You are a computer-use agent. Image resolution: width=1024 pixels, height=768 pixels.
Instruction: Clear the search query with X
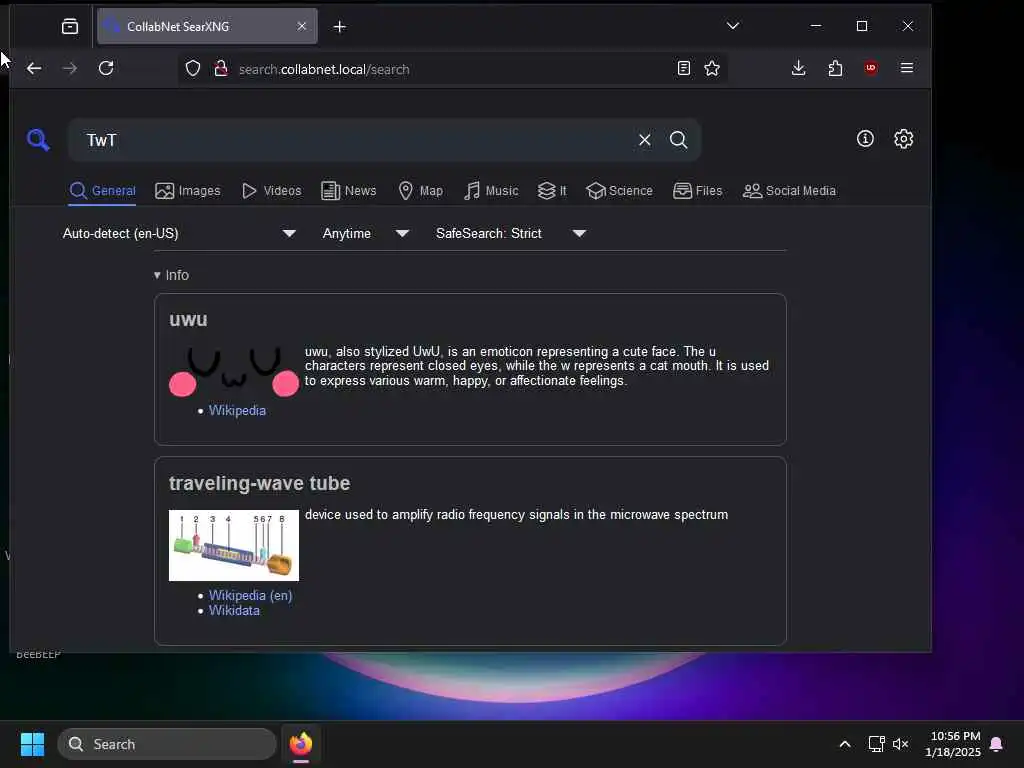(645, 140)
